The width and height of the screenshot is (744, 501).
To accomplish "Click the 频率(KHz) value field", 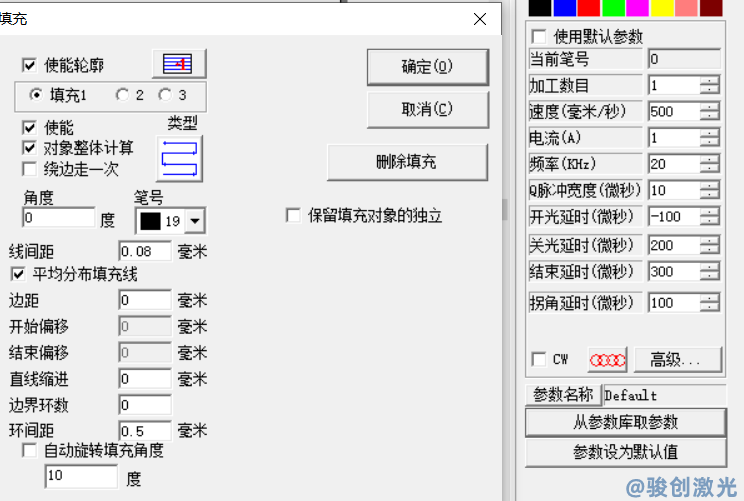I will point(674,164).
